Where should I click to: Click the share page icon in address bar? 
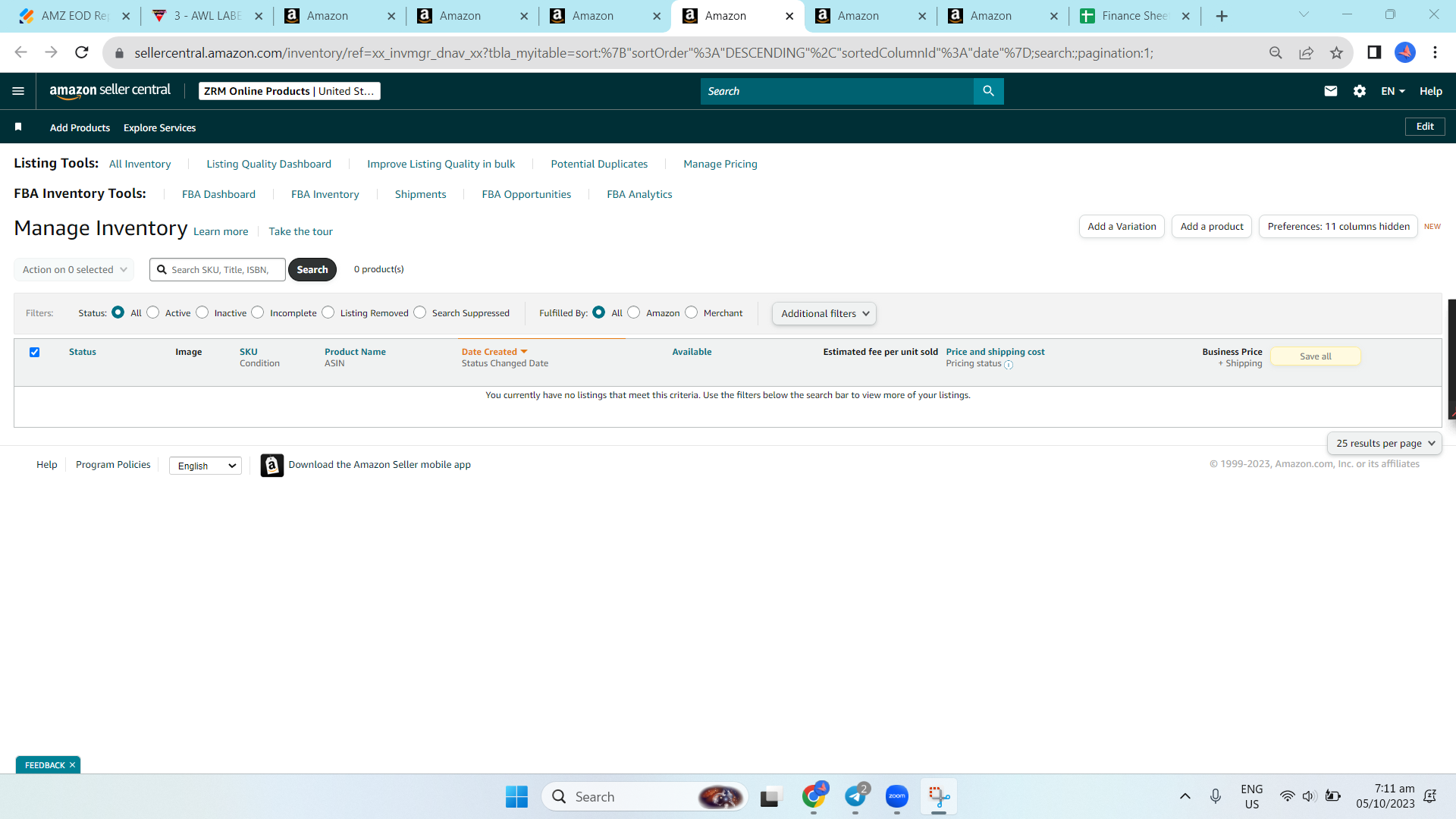(x=1306, y=52)
